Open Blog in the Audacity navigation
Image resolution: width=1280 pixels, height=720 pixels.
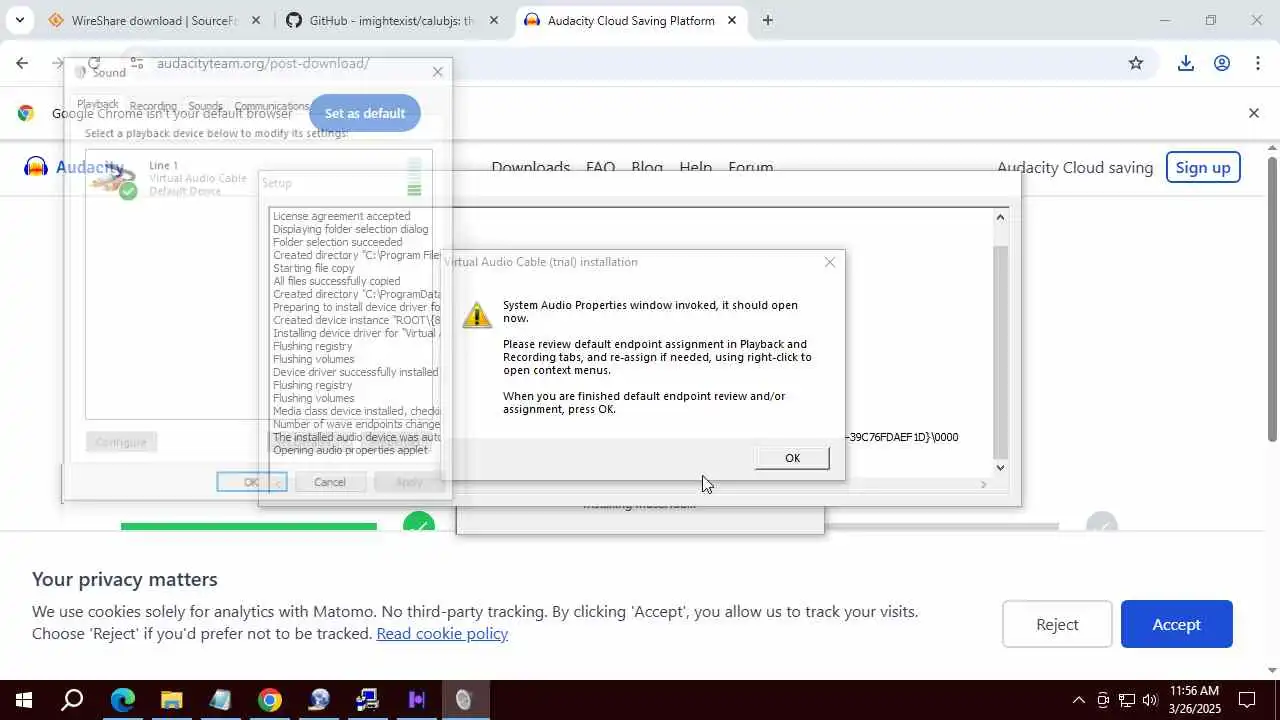[647, 168]
